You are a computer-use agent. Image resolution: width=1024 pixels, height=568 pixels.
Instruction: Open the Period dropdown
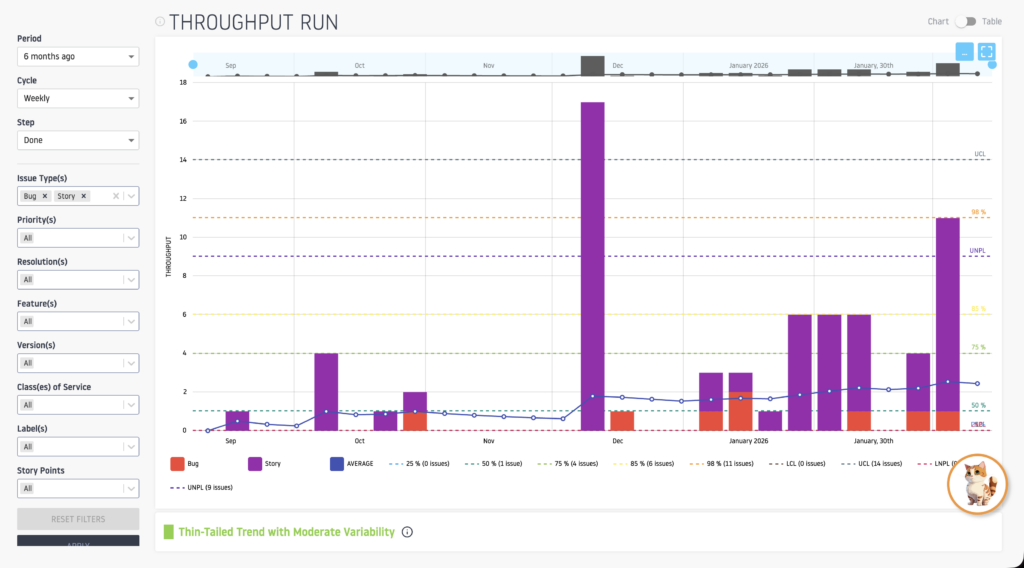[x=78, y=56]
